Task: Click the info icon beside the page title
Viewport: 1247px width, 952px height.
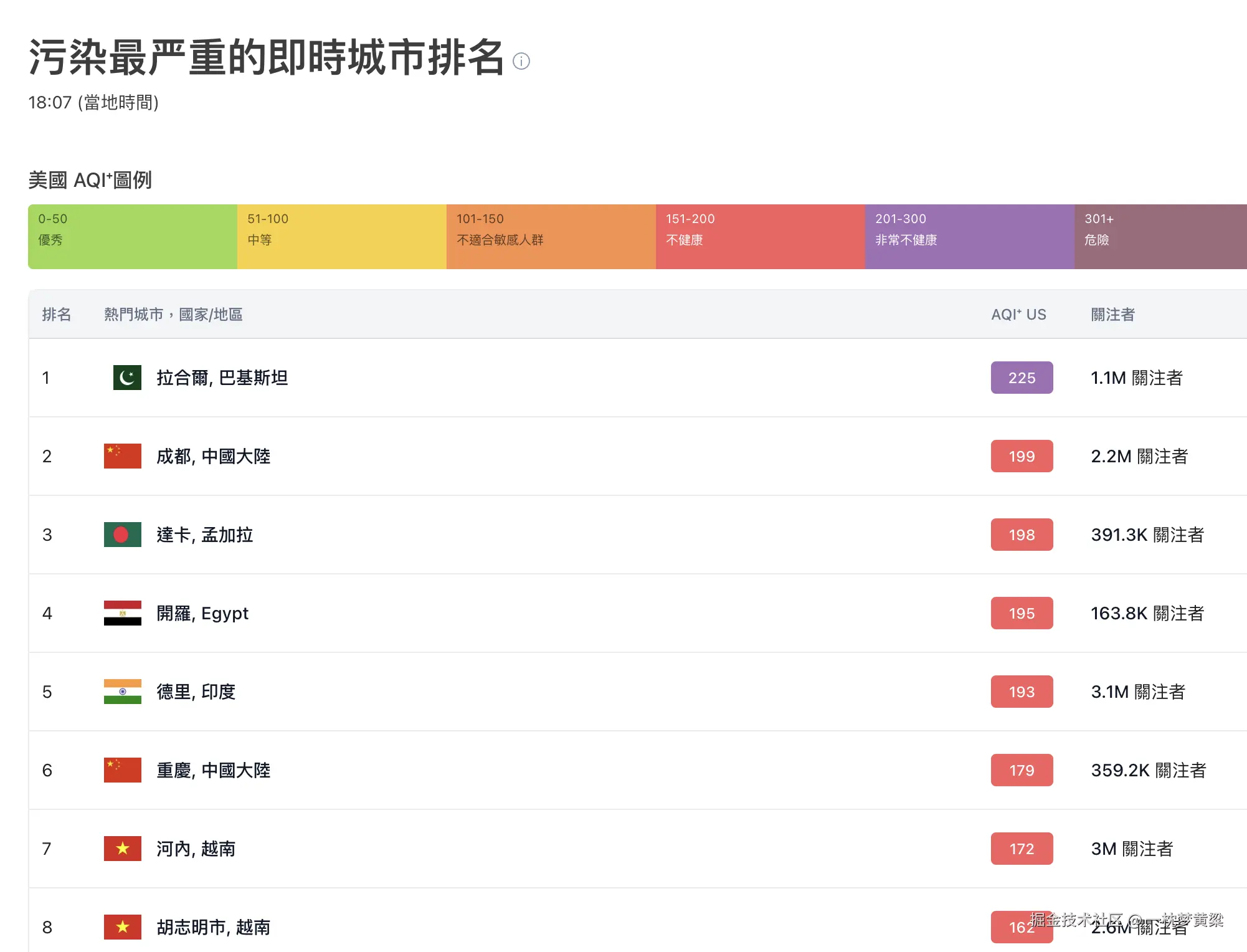Action: (521, 62)
